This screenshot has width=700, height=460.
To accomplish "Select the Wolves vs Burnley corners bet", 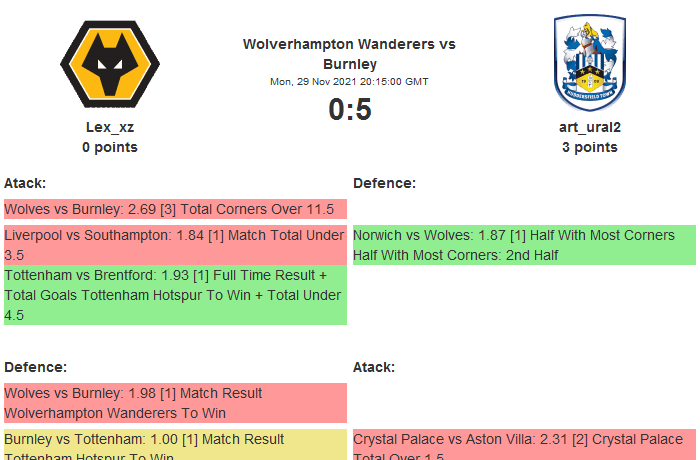I will click(x=175, y=209).
